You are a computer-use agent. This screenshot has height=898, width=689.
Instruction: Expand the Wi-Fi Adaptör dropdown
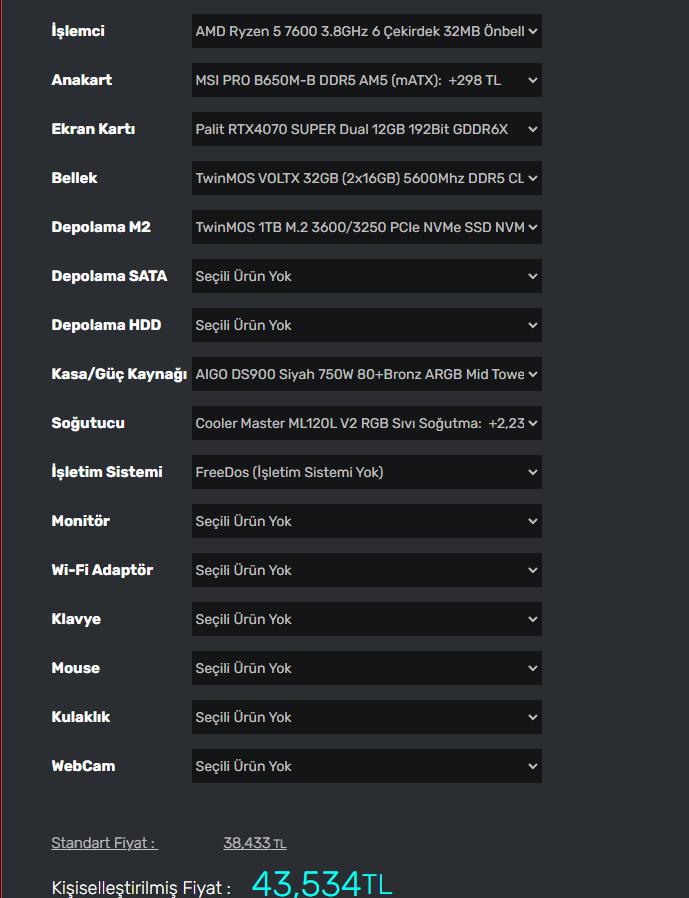[366, 570]
